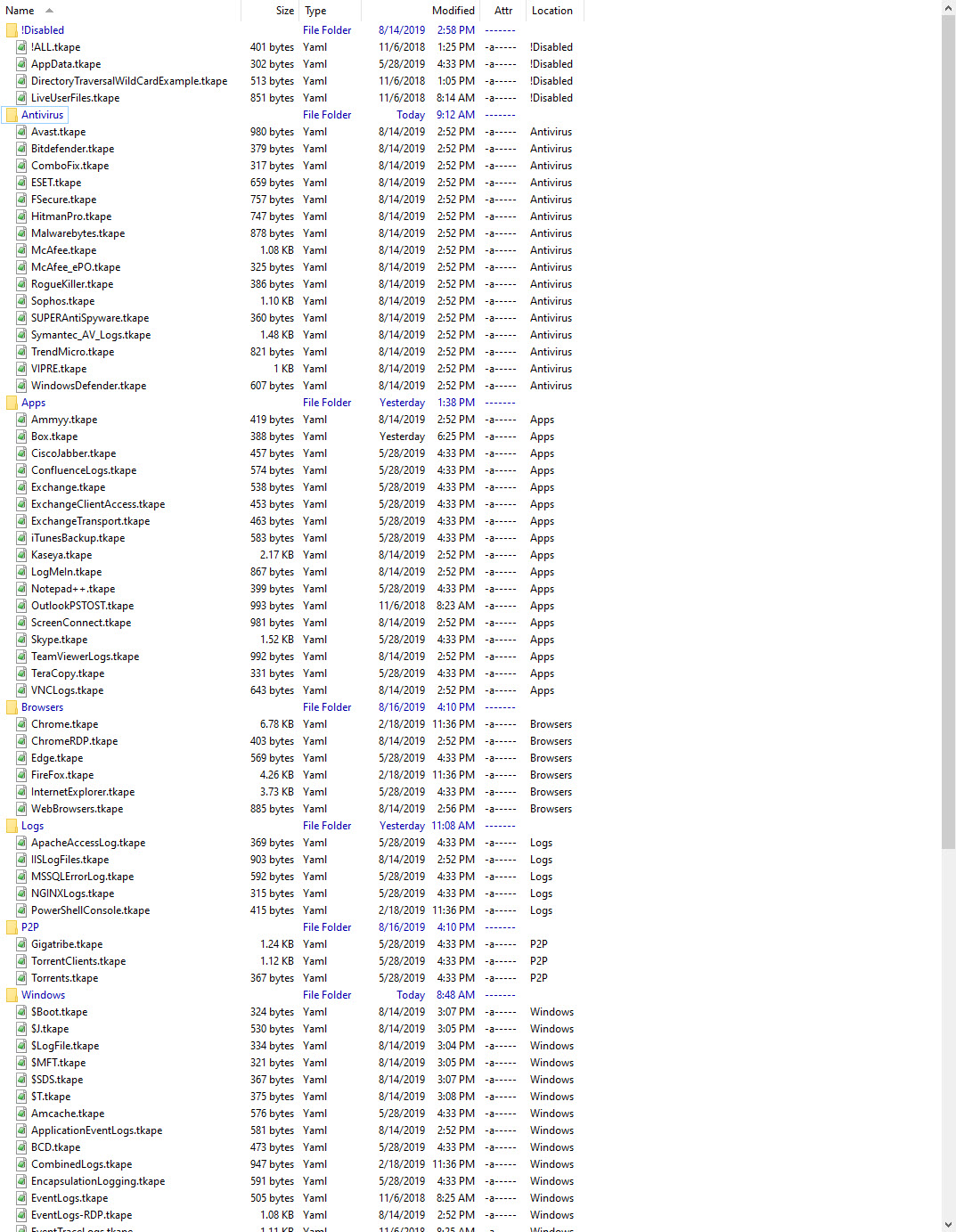Click the !Disabled folder icon
The height and width of the screenshot is (1232, 956).
tap(12, 30)
